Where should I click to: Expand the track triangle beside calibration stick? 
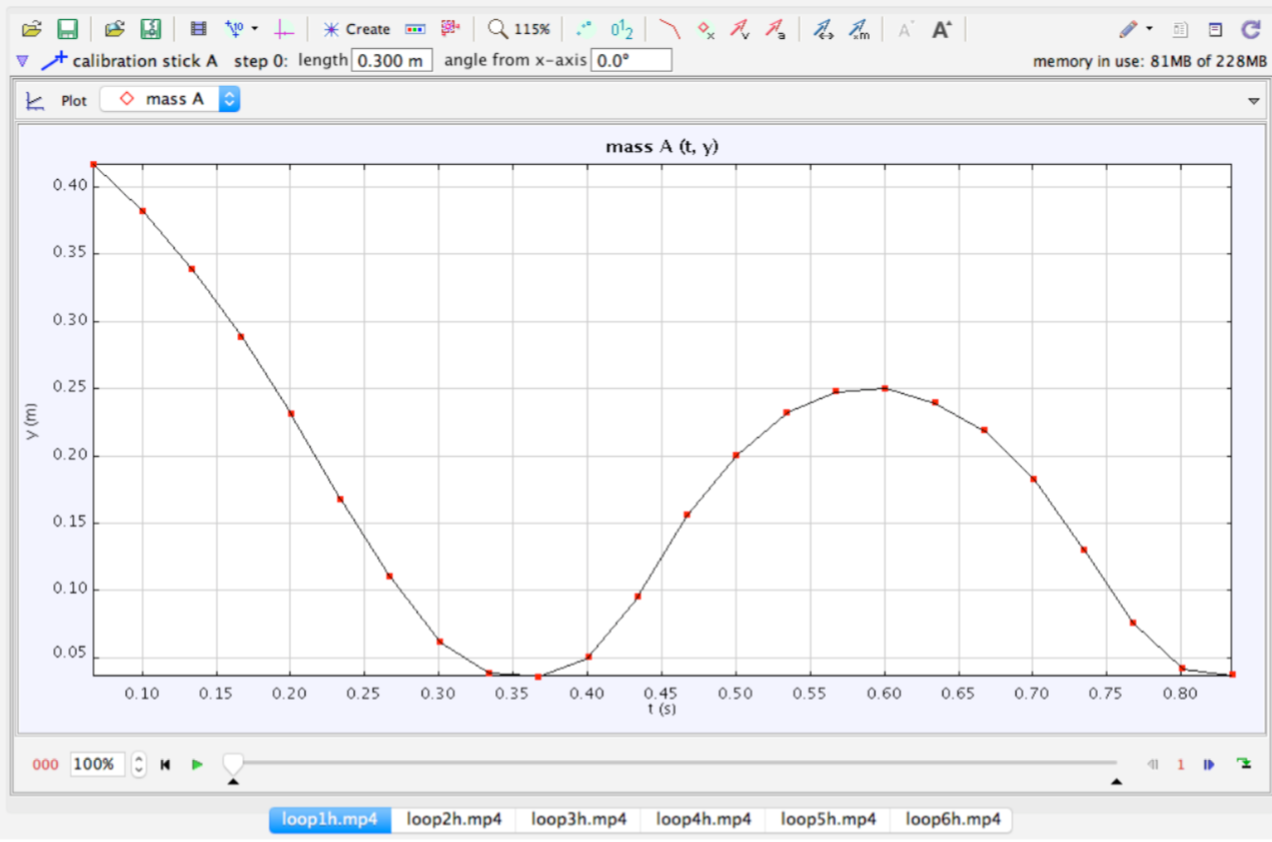(22, 61)
